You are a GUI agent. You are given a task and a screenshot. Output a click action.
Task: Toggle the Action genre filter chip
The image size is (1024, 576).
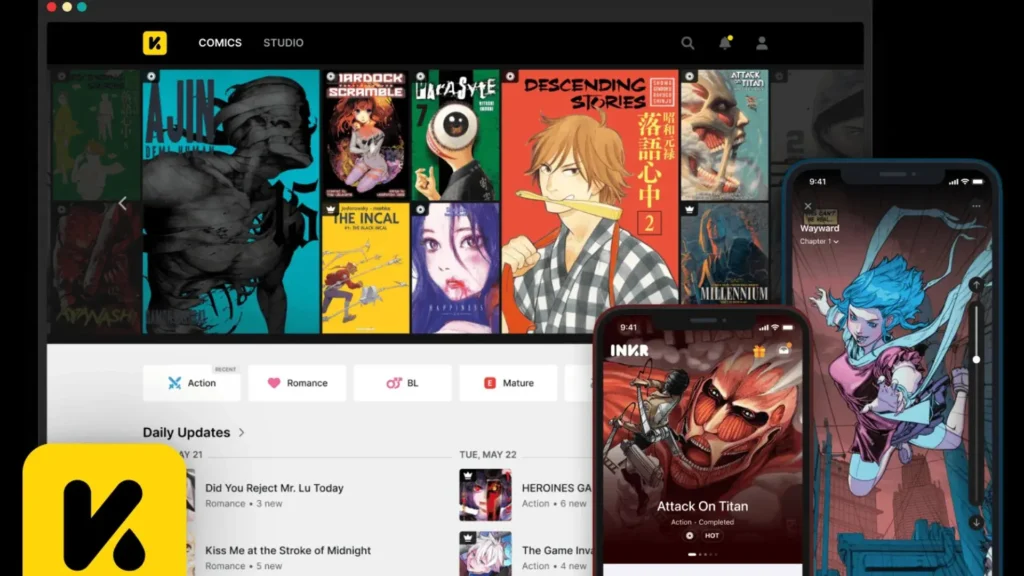coord(192,383)
